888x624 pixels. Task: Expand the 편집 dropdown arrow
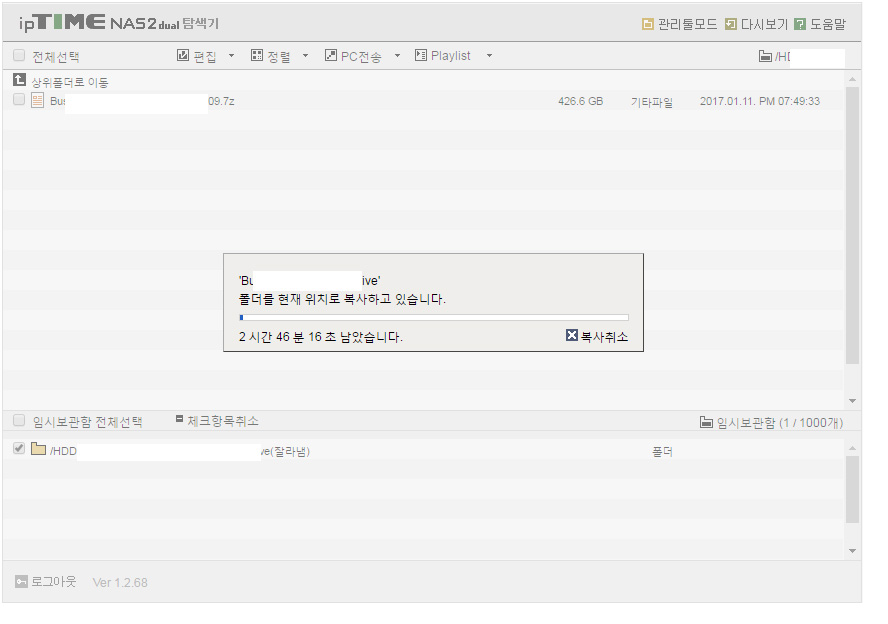click(231, 55)
